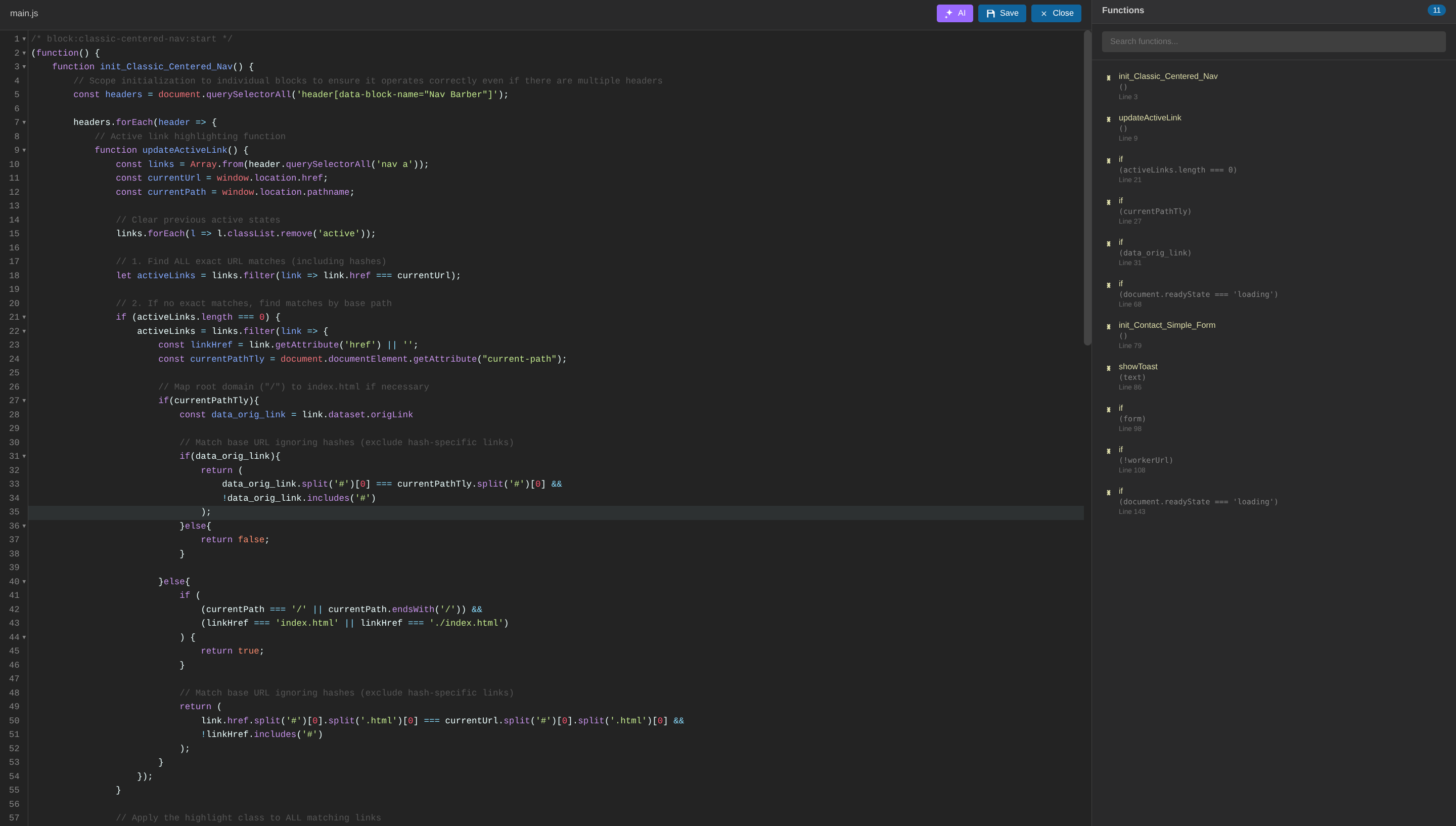This screenshot has height=826, width=1456.
Task: Click icon beside Line 143 readyState entry
Action: point(1109,493)
